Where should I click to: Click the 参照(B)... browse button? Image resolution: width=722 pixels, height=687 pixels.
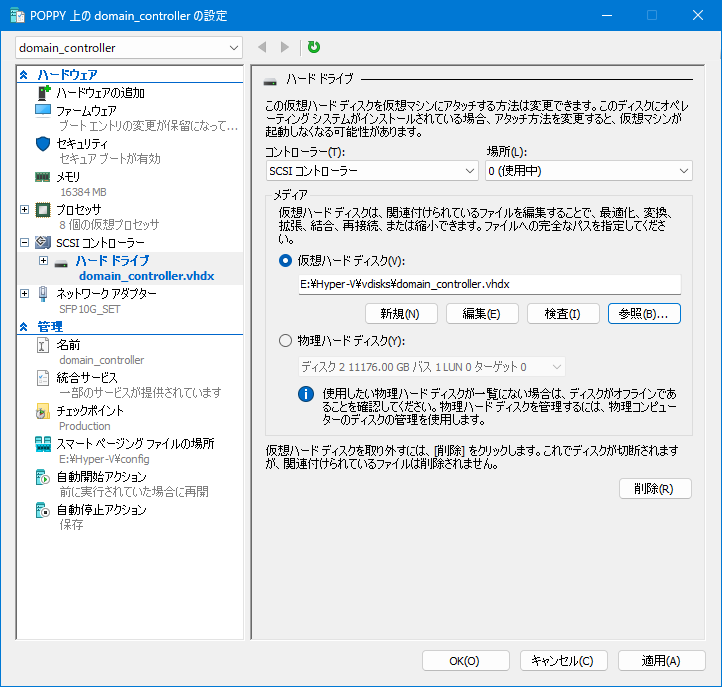coord(644,314)
